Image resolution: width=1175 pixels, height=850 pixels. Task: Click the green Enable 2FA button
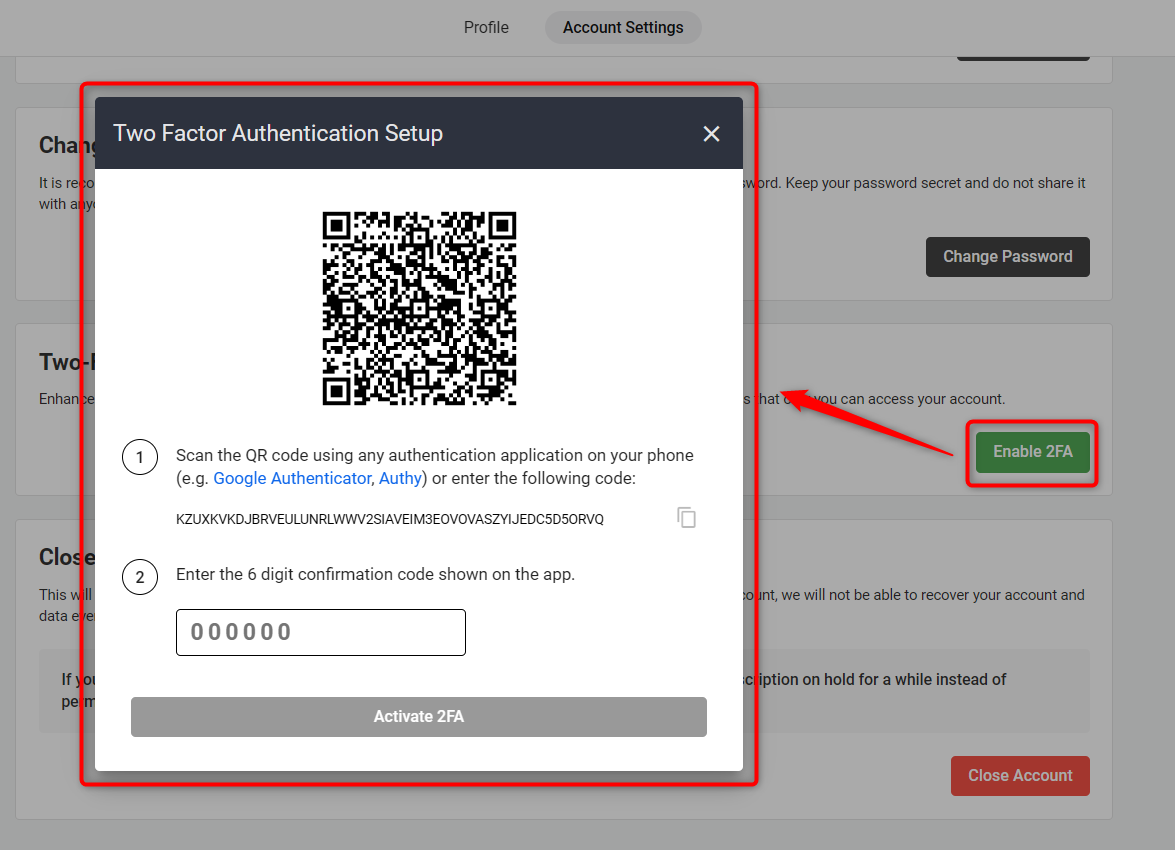coord(1033,452)
